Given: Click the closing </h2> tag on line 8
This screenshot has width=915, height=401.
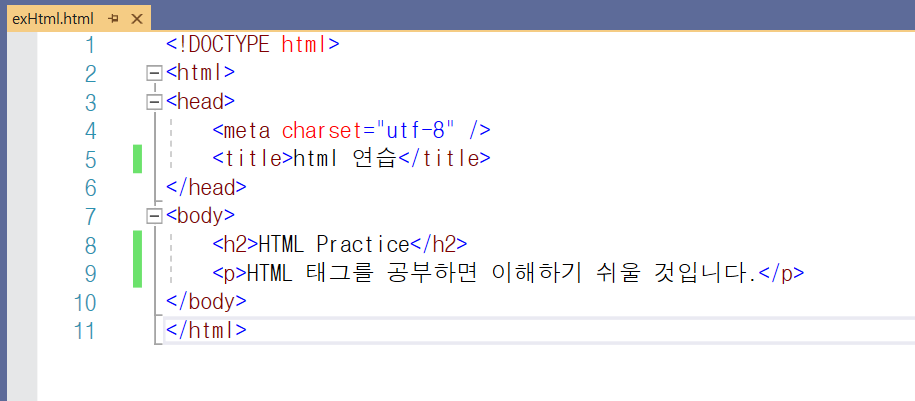Looking at the screenshot, I should tap(438, 245).
